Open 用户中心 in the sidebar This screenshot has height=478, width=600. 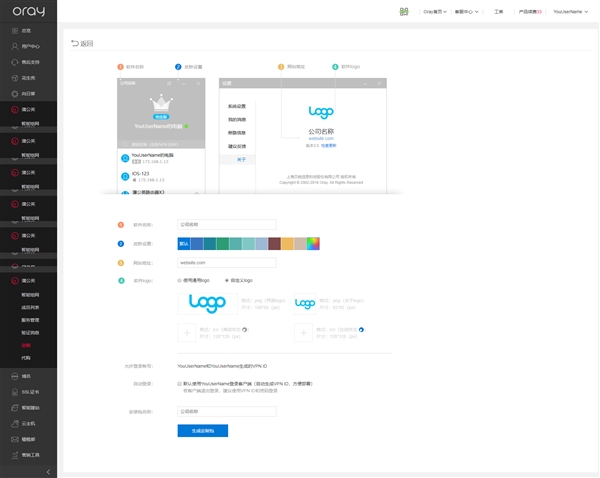coord(29,46)
